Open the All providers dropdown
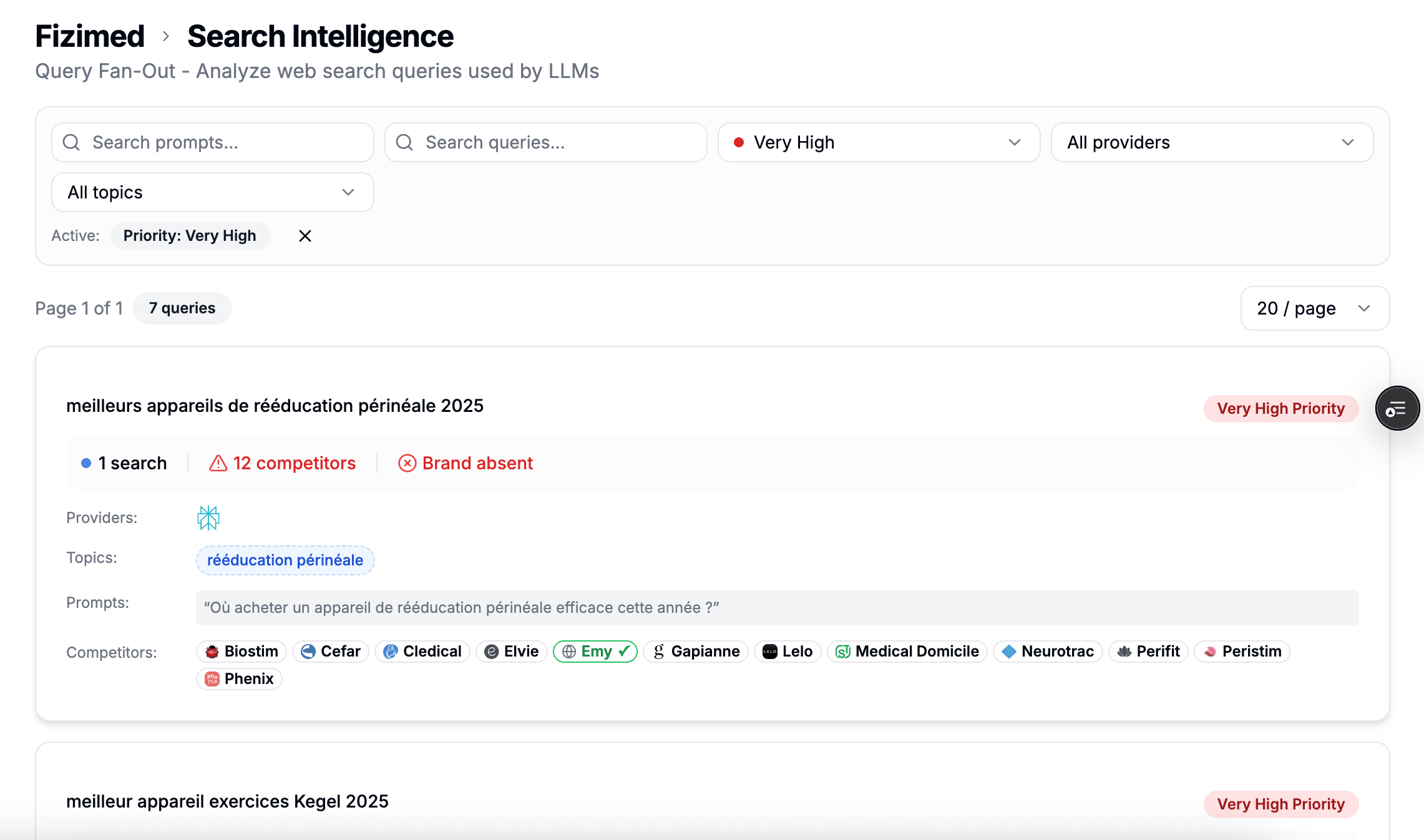1424x840 pixels. click(1211, 142)
